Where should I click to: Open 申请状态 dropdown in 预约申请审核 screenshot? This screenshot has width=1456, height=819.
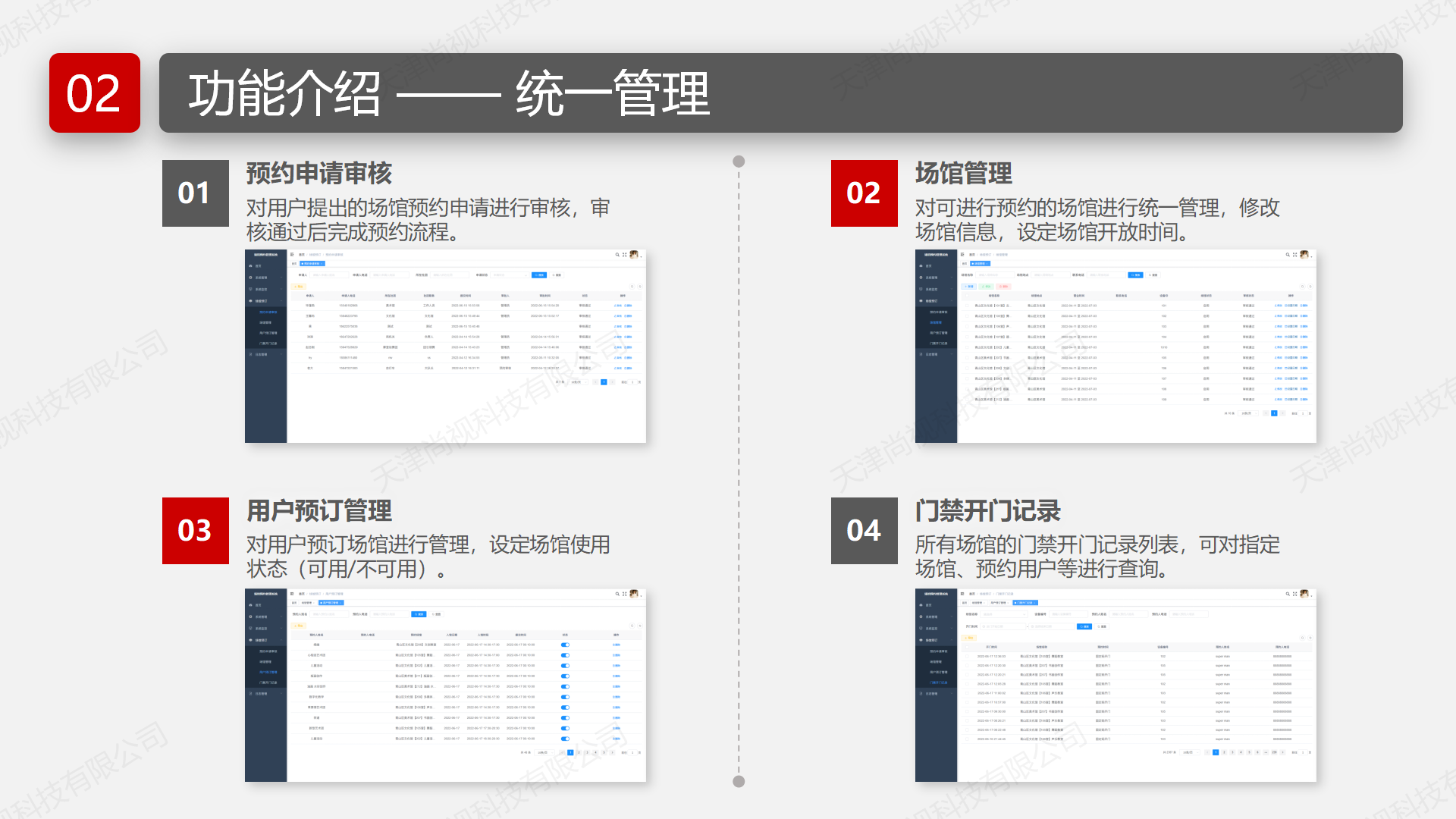point(508,275)
